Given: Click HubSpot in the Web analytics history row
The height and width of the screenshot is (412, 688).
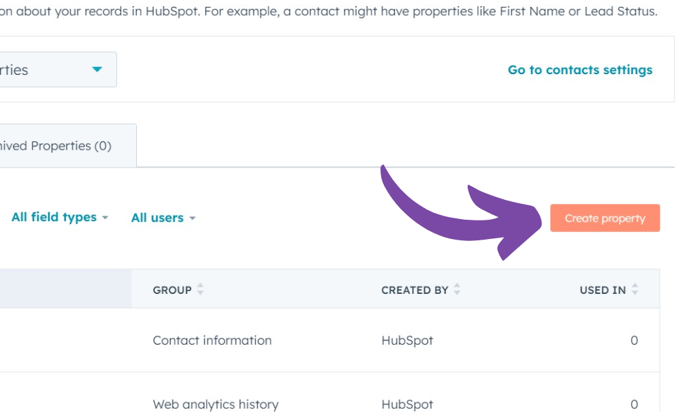Looking at the screenshot, I should pos(407,404).
